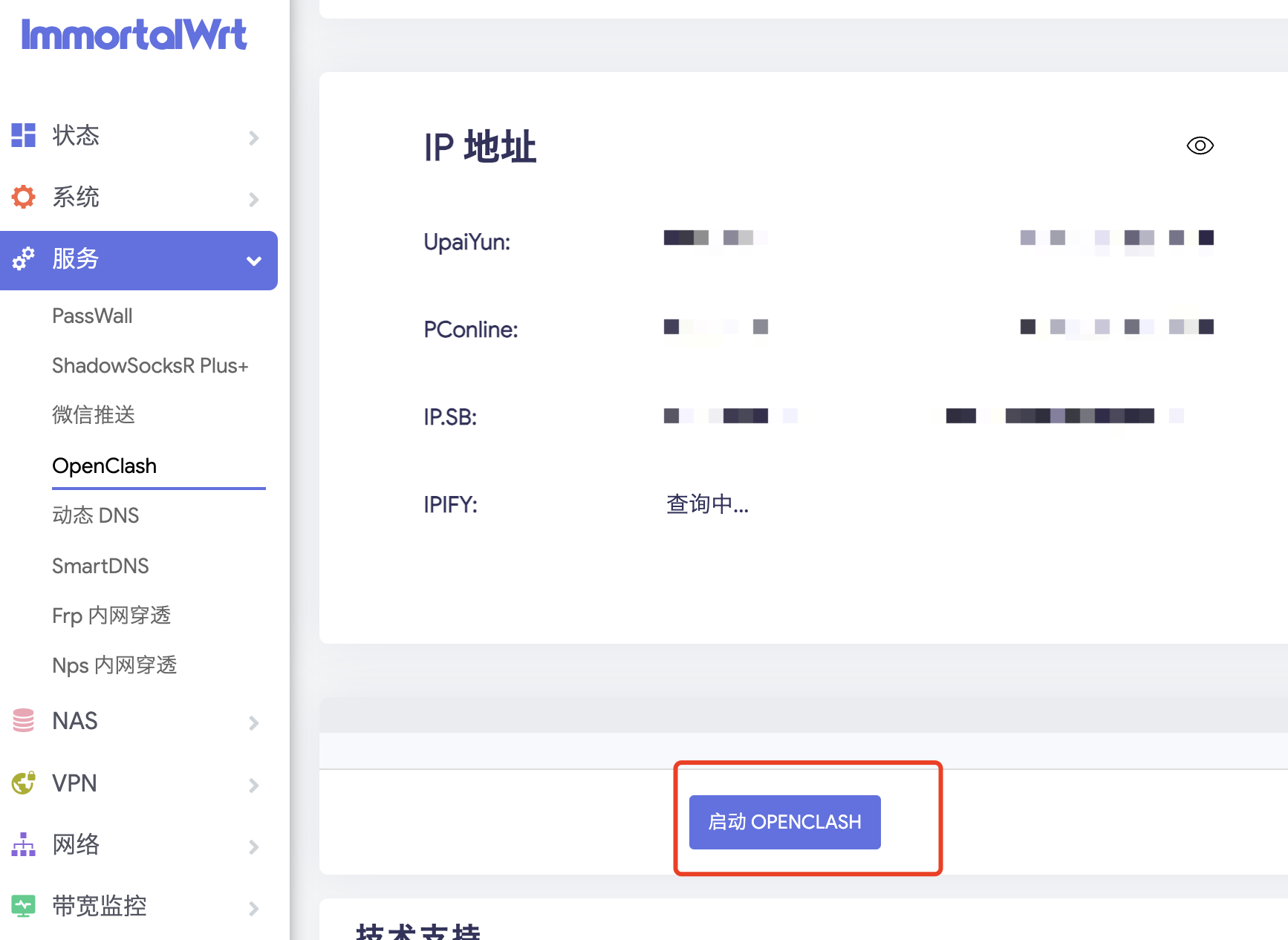Open SmartDNS settings page
This screenshot has width=1288, height=940.
(100, 566)
